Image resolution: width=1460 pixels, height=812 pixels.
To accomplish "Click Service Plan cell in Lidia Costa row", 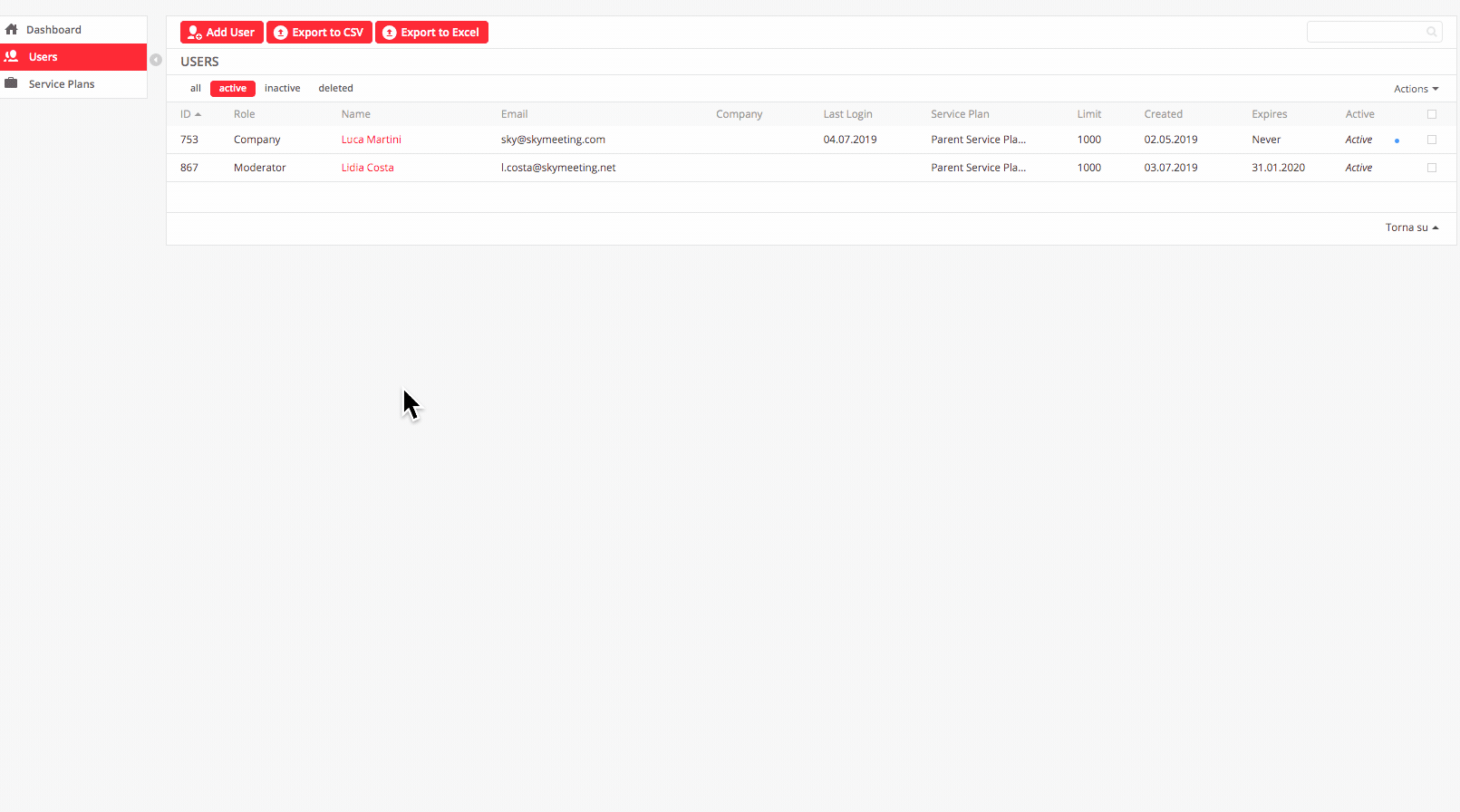I will pyautogui.click(x=978, y=168).
